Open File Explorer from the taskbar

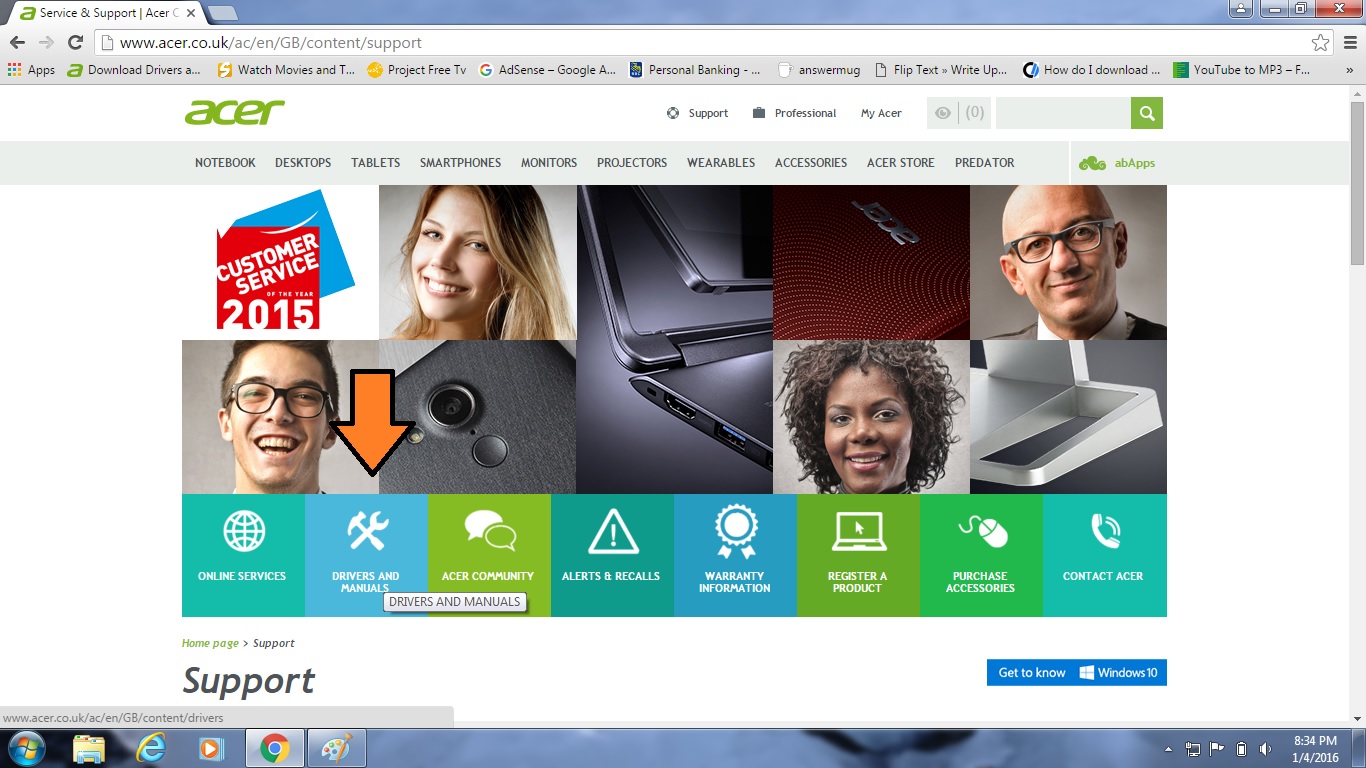click(89, 748)
